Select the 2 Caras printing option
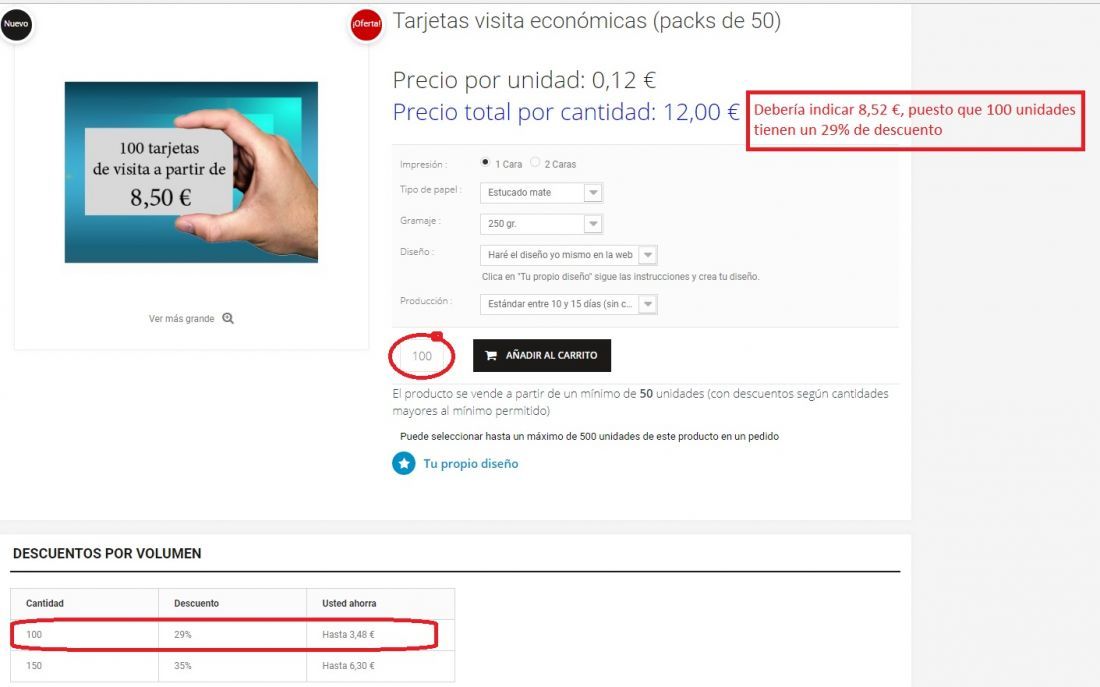This screenshot has height=687, width=1100. 535,162
